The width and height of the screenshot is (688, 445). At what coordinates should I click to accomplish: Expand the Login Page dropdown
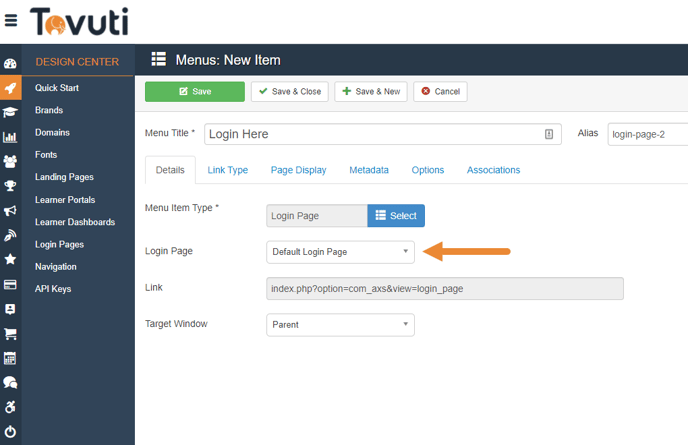[x=340, y=252]
